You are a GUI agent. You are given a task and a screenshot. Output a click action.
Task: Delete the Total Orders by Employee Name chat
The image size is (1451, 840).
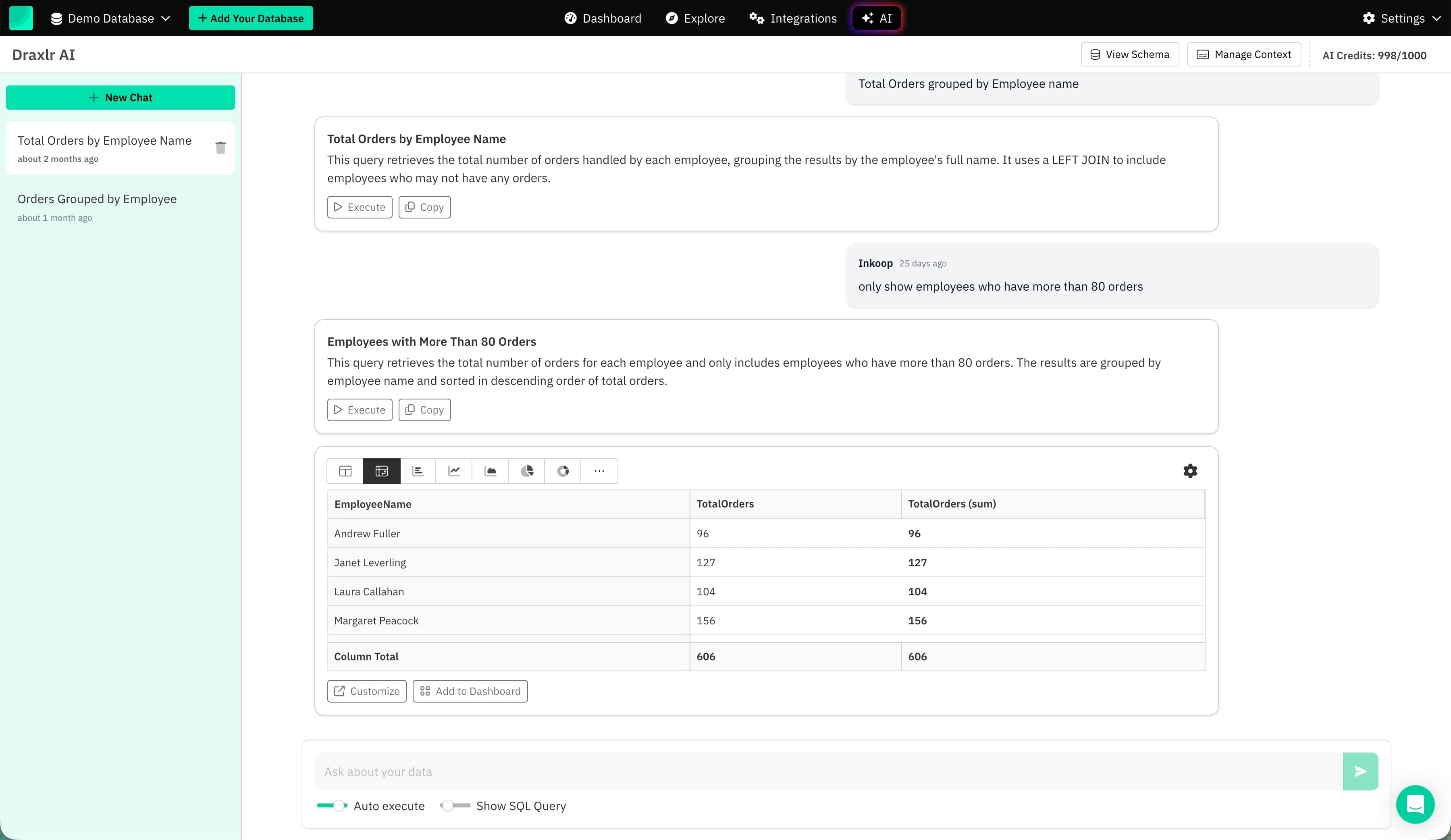click(220, 148)
